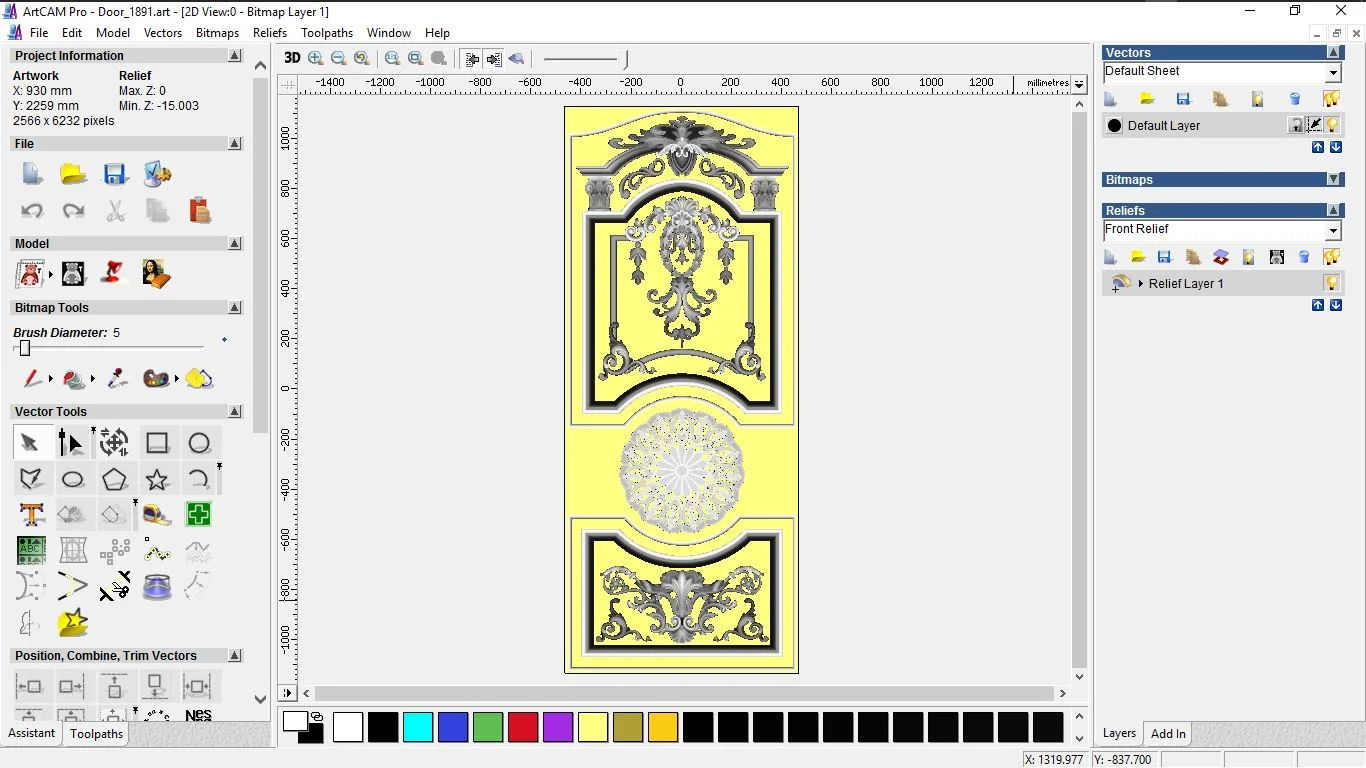Screen dimensions: 1366x768
Task: Open the Toolpaths menu
Action: click(x=327, y=33)
